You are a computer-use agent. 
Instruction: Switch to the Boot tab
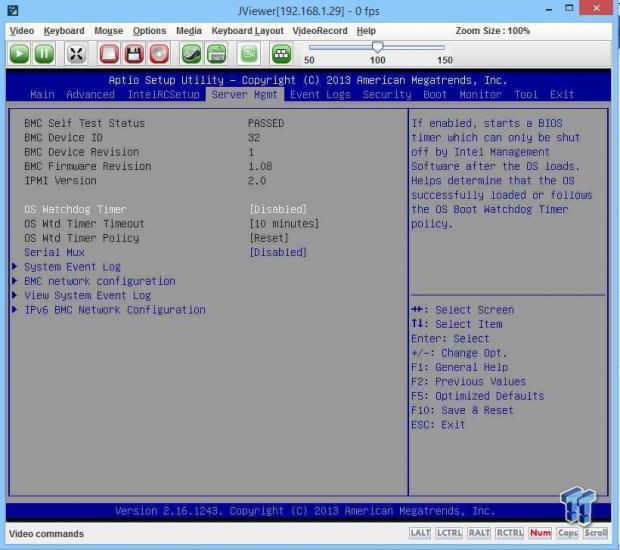pos(435,95)
